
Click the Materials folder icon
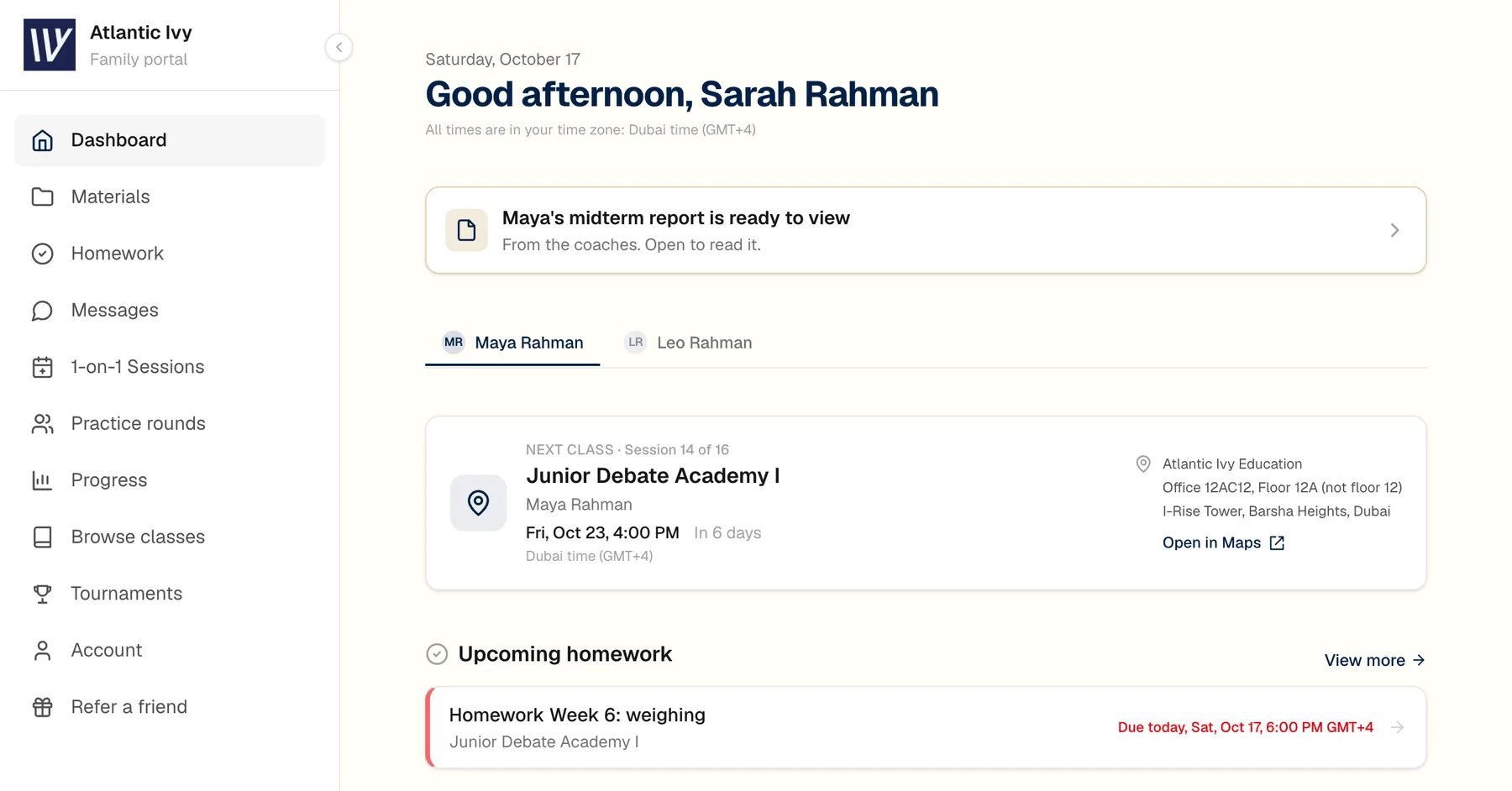tap(42, 196)
